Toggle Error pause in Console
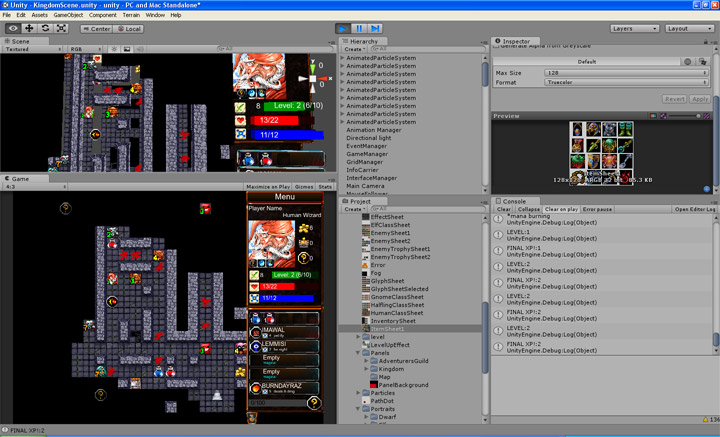 (x=597, y=209)
